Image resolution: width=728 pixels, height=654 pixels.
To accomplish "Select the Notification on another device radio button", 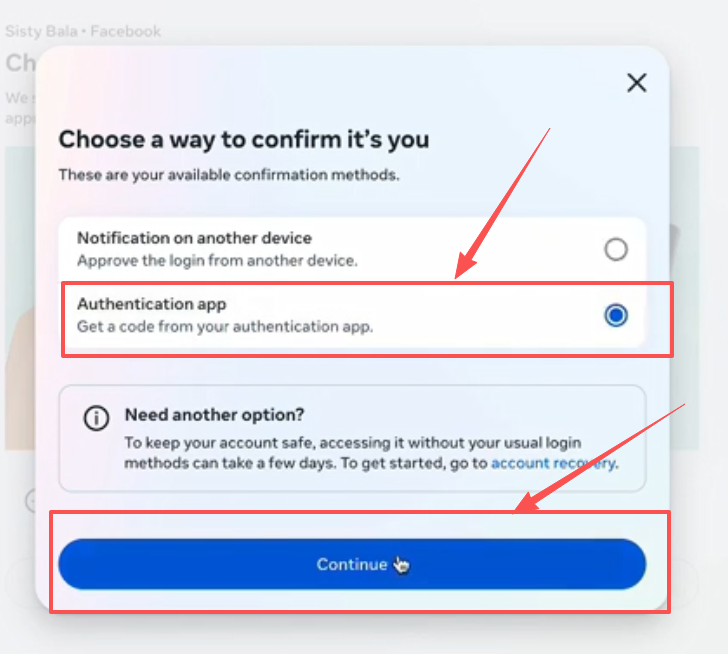I will (616, 249).
